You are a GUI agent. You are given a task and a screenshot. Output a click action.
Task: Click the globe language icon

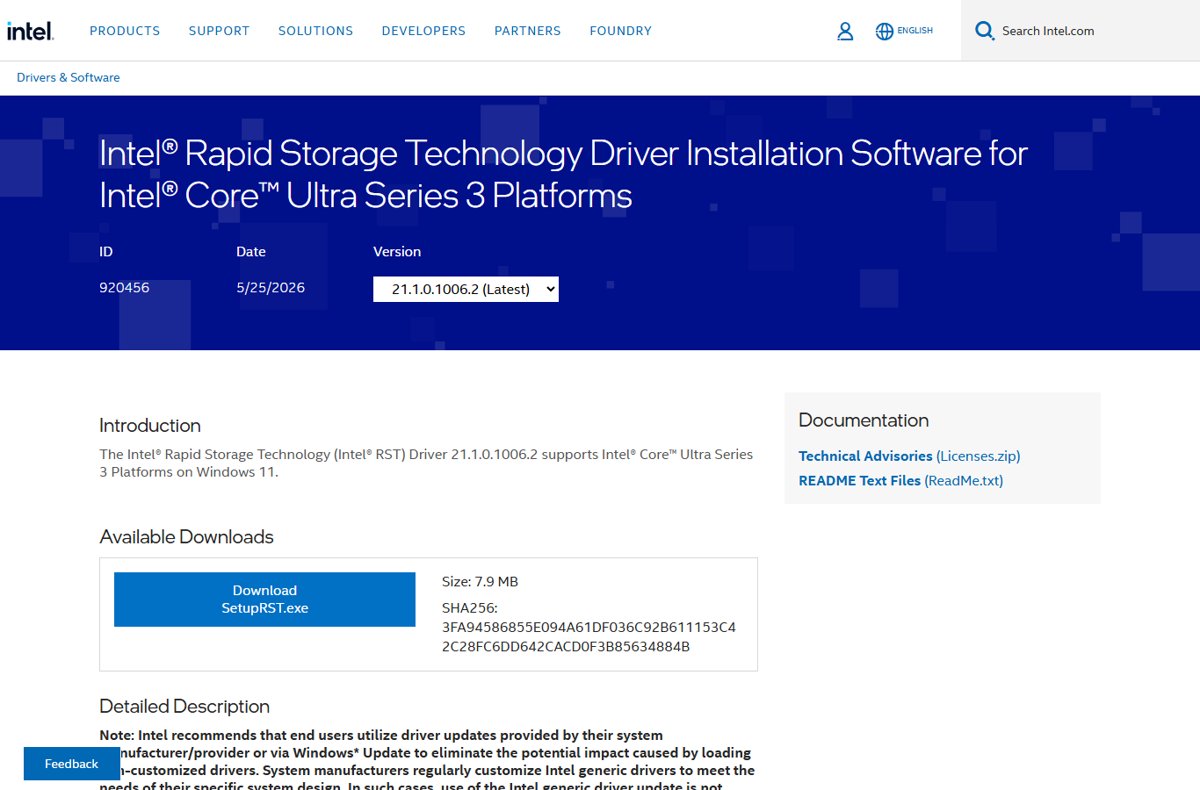884,31
